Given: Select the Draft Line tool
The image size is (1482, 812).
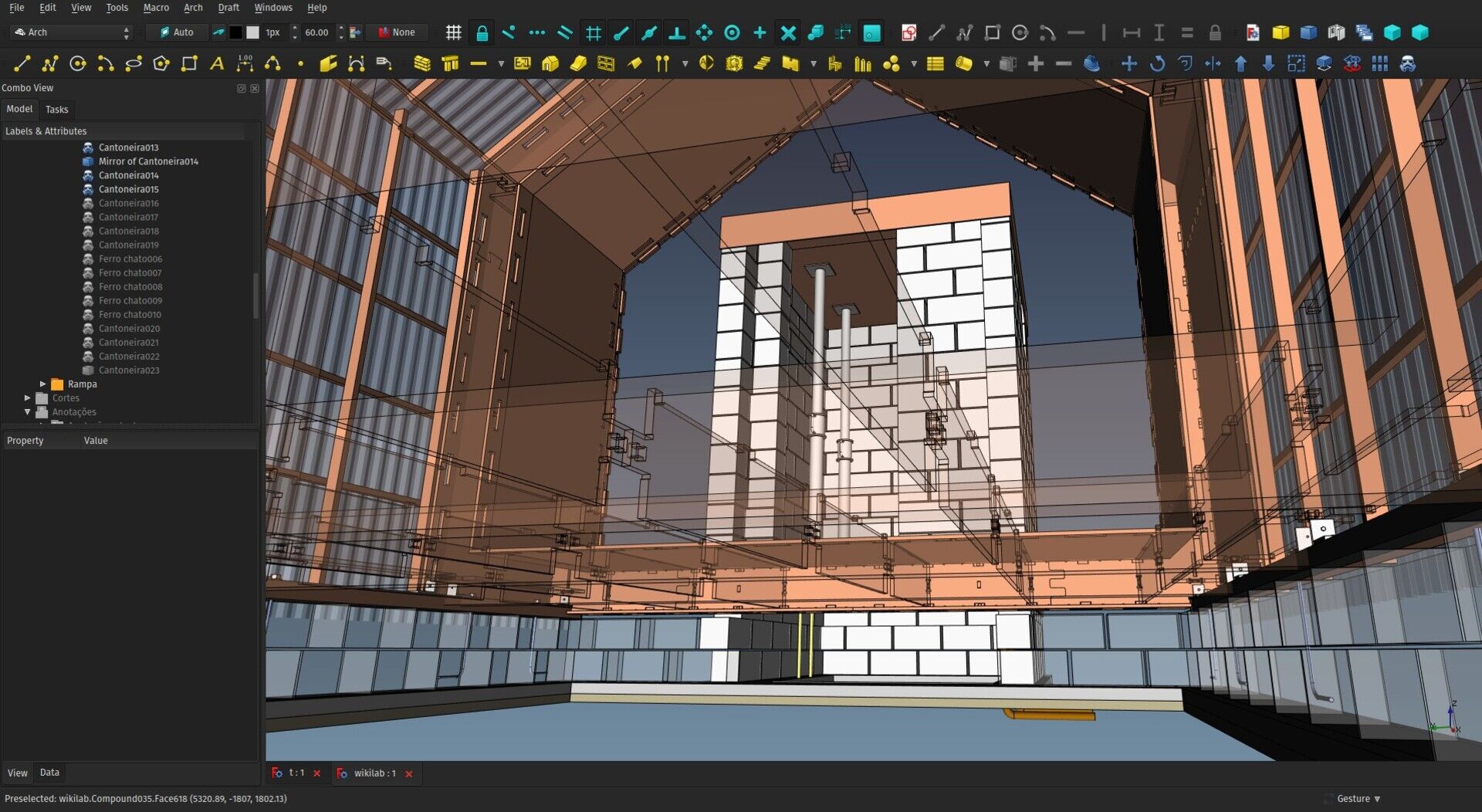Looking at the screenshot, I should 22,64.
